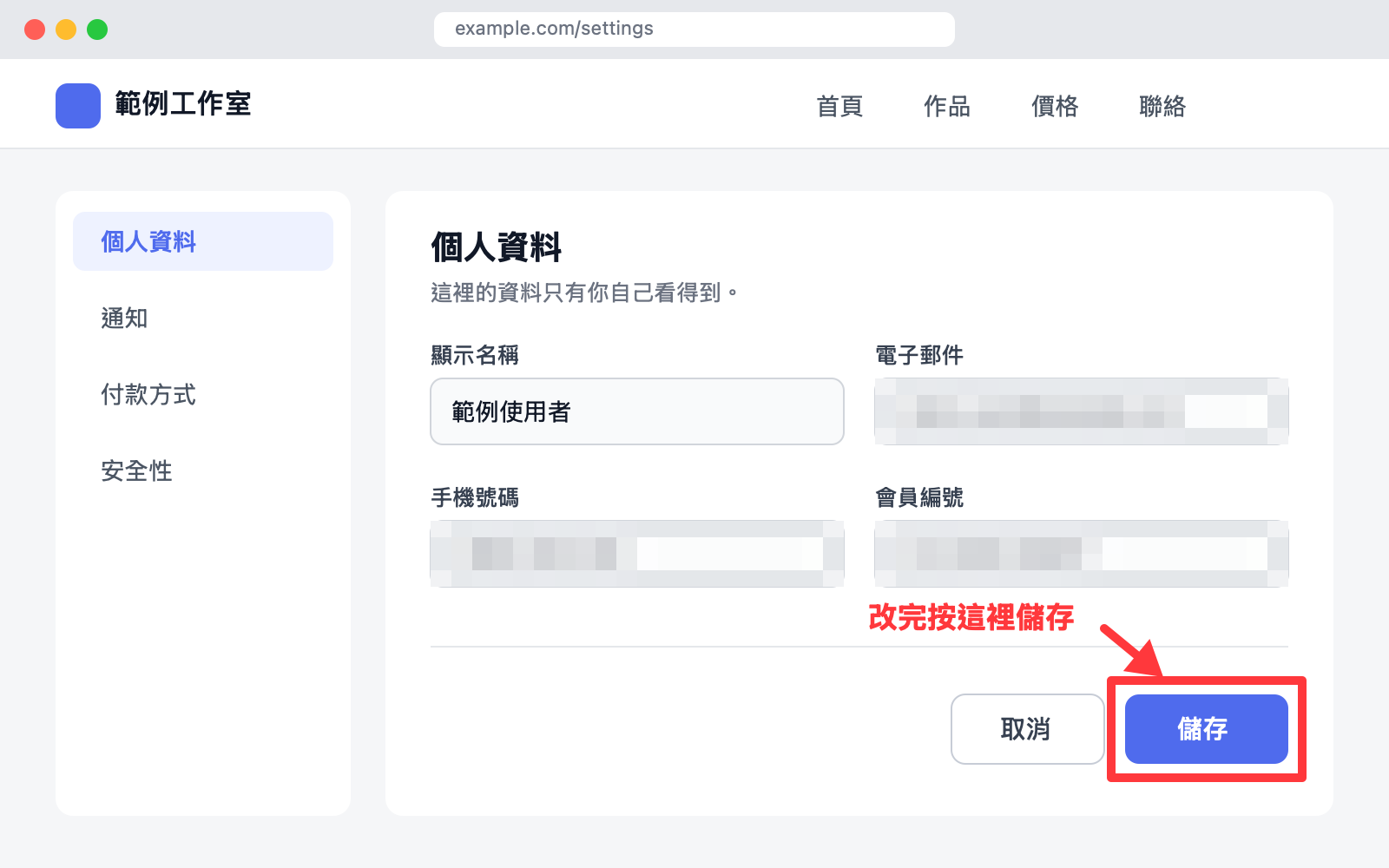Click the browser address bar example.com/settings

pos(694,29)
